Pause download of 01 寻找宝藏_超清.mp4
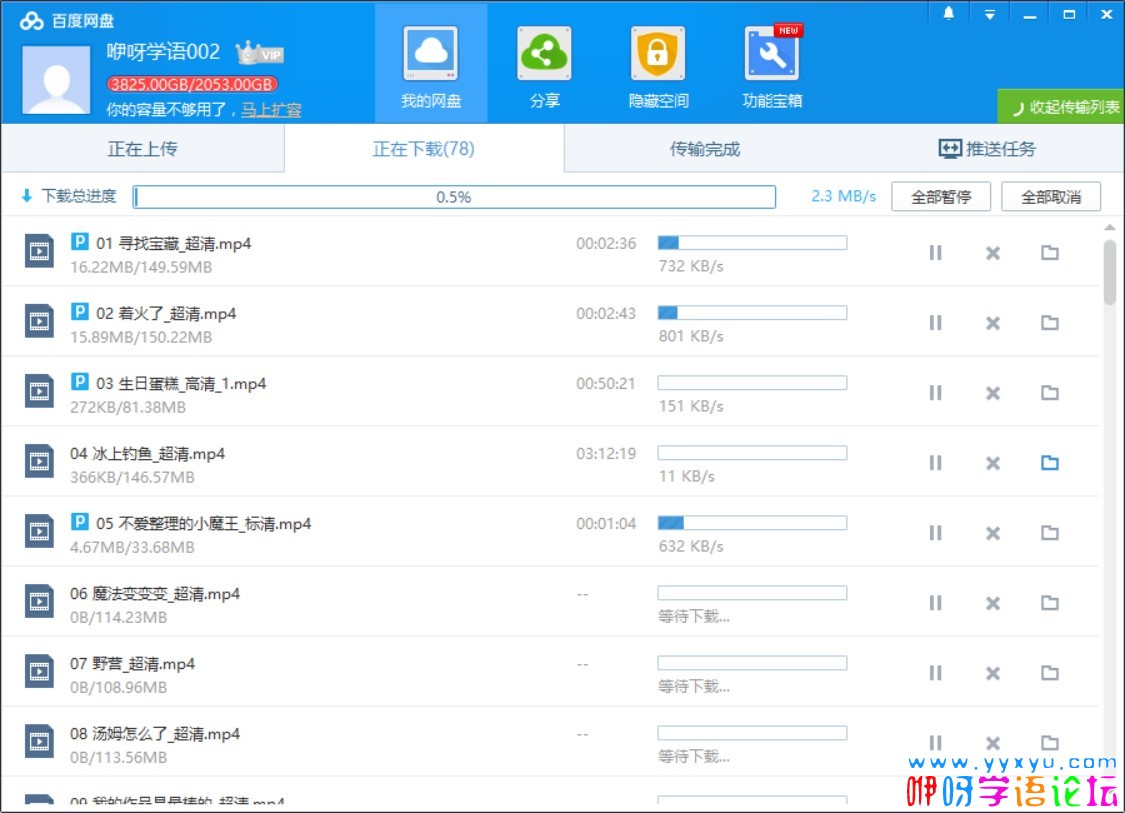The height and width of the screenshot is (813, 1125). click(936, 253)
